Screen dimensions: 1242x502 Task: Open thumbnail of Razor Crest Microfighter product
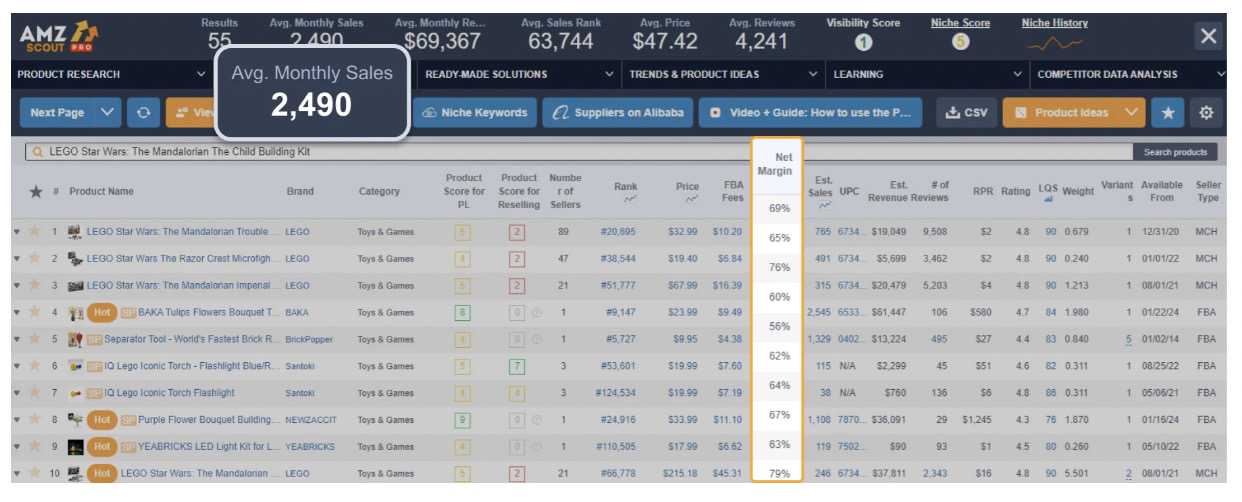[74, 258]
